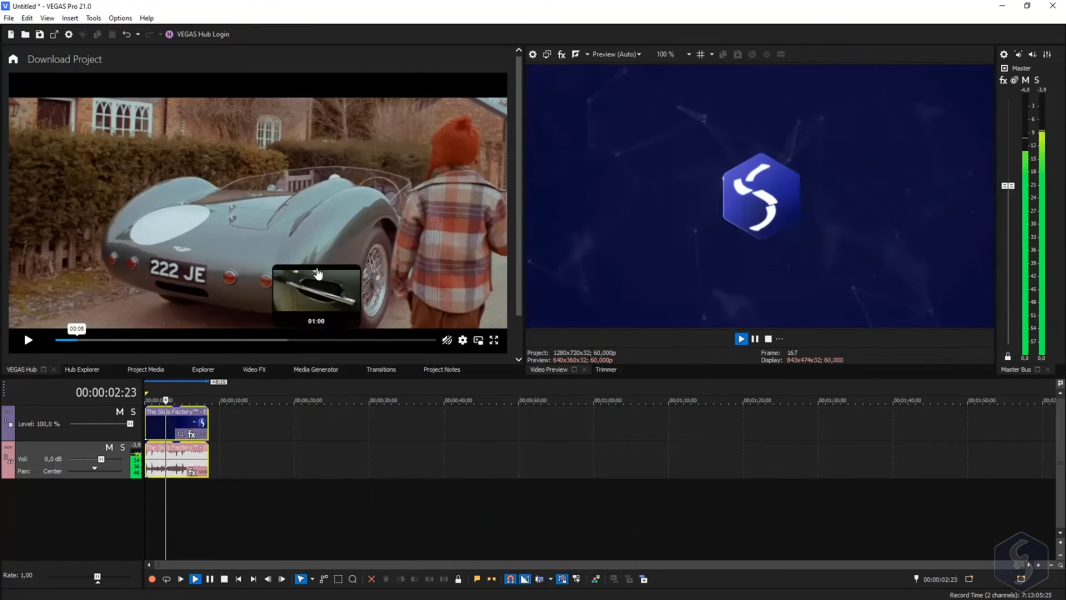
Task: Select the Normal Edit tool
Action: click(x=300, y=580)
